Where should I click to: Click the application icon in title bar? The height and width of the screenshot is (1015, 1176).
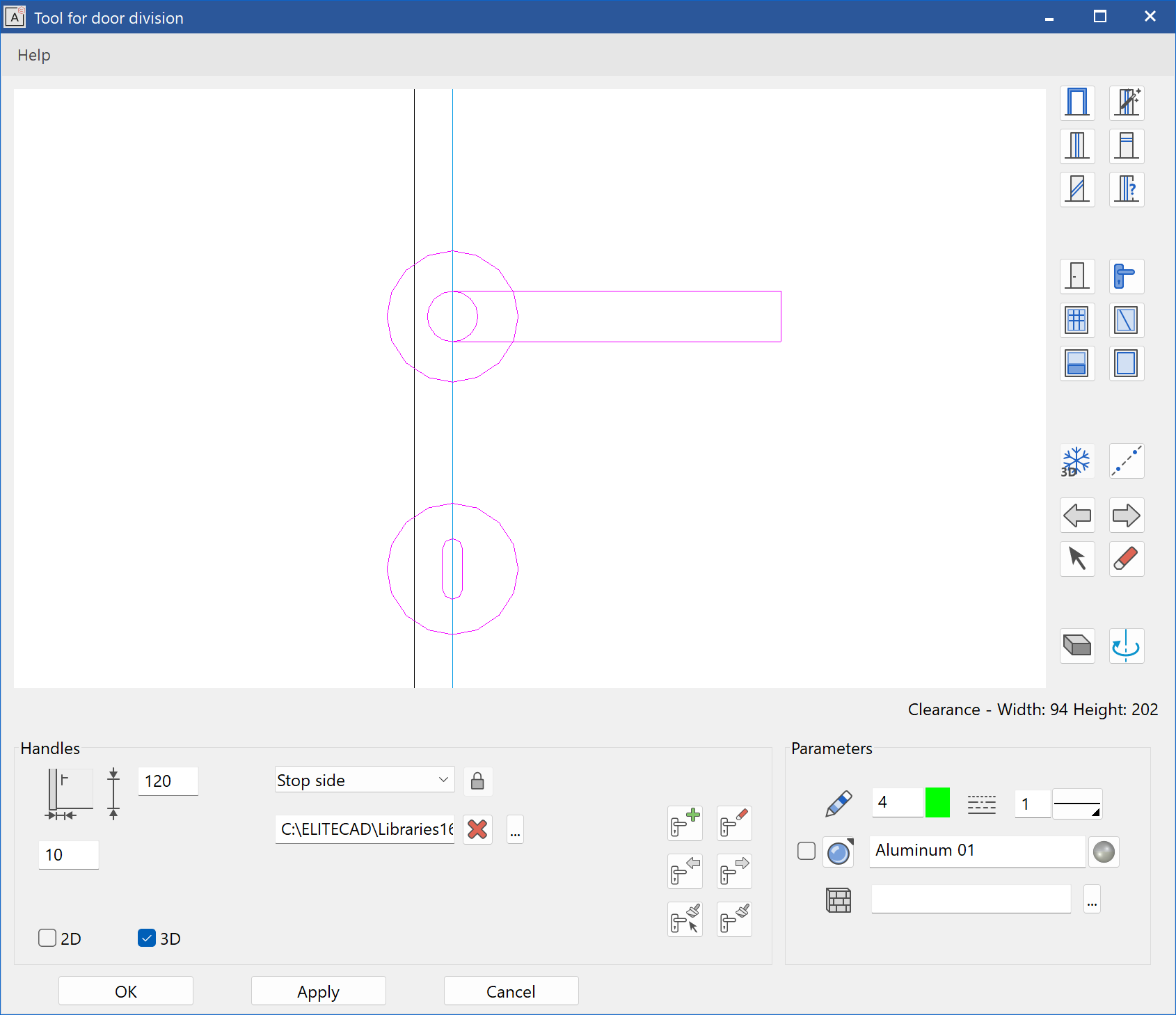15,17
